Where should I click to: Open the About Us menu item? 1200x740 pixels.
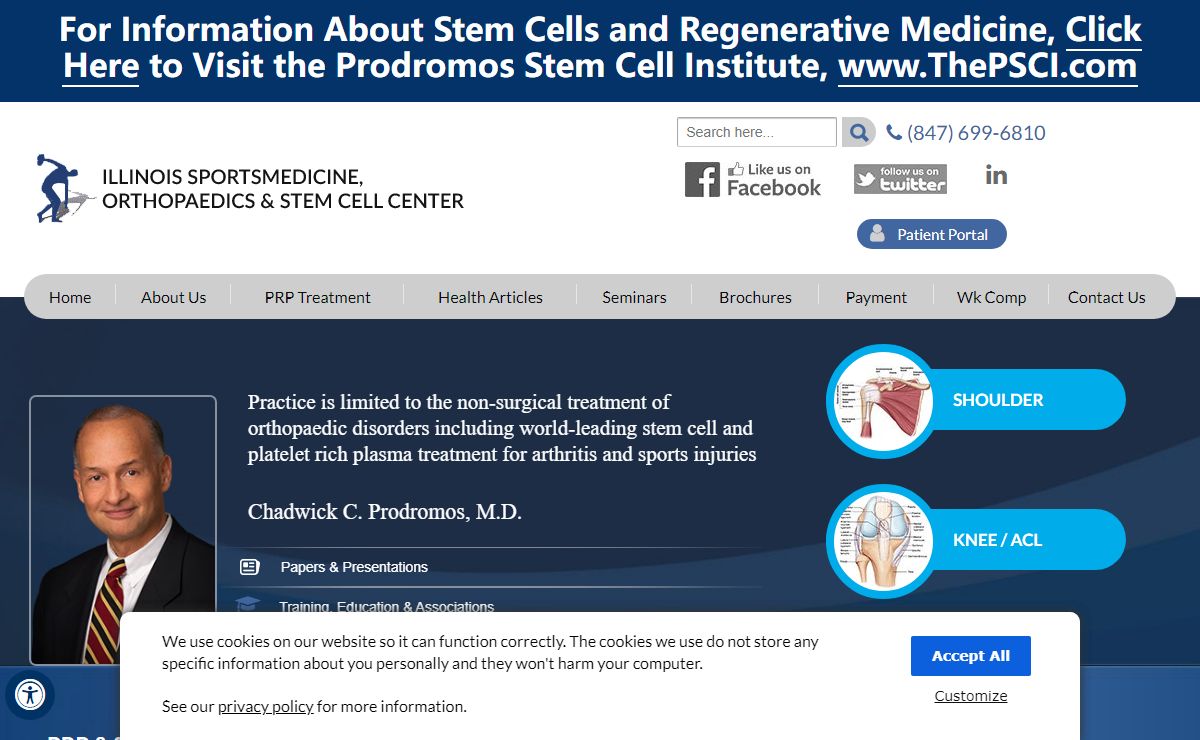173,297
